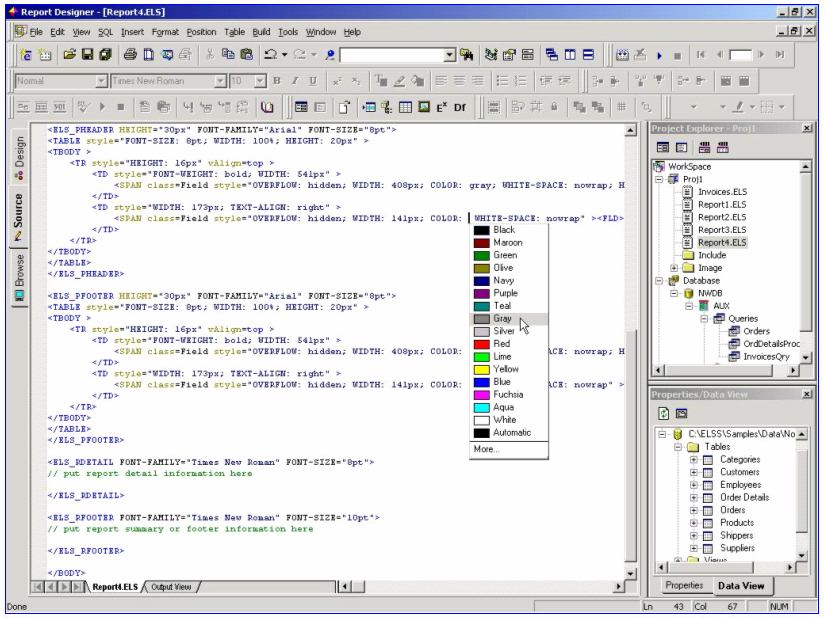Expand the Image folder node
This screenshot has height=618, width=825.
pyautogui.click(x=674, y=268)
